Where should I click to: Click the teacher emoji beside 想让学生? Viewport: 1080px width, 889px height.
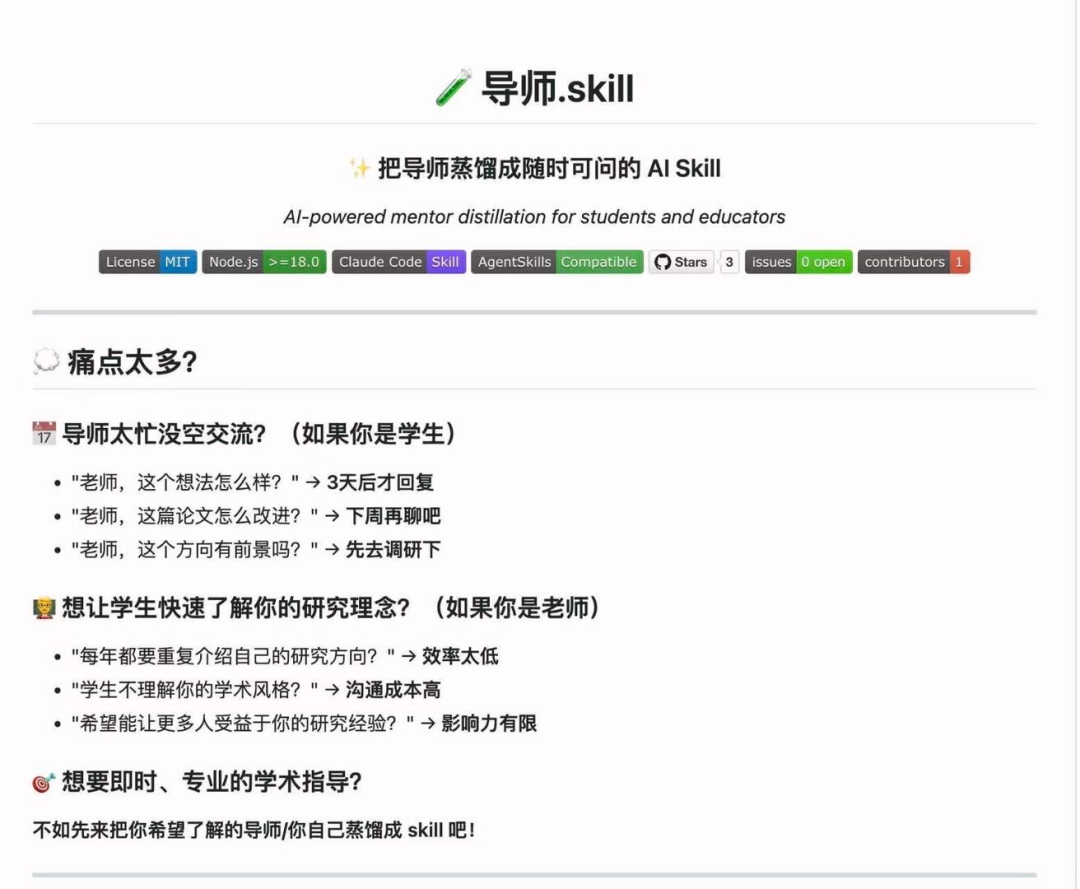pyautogui.click(x=44, y=608)
